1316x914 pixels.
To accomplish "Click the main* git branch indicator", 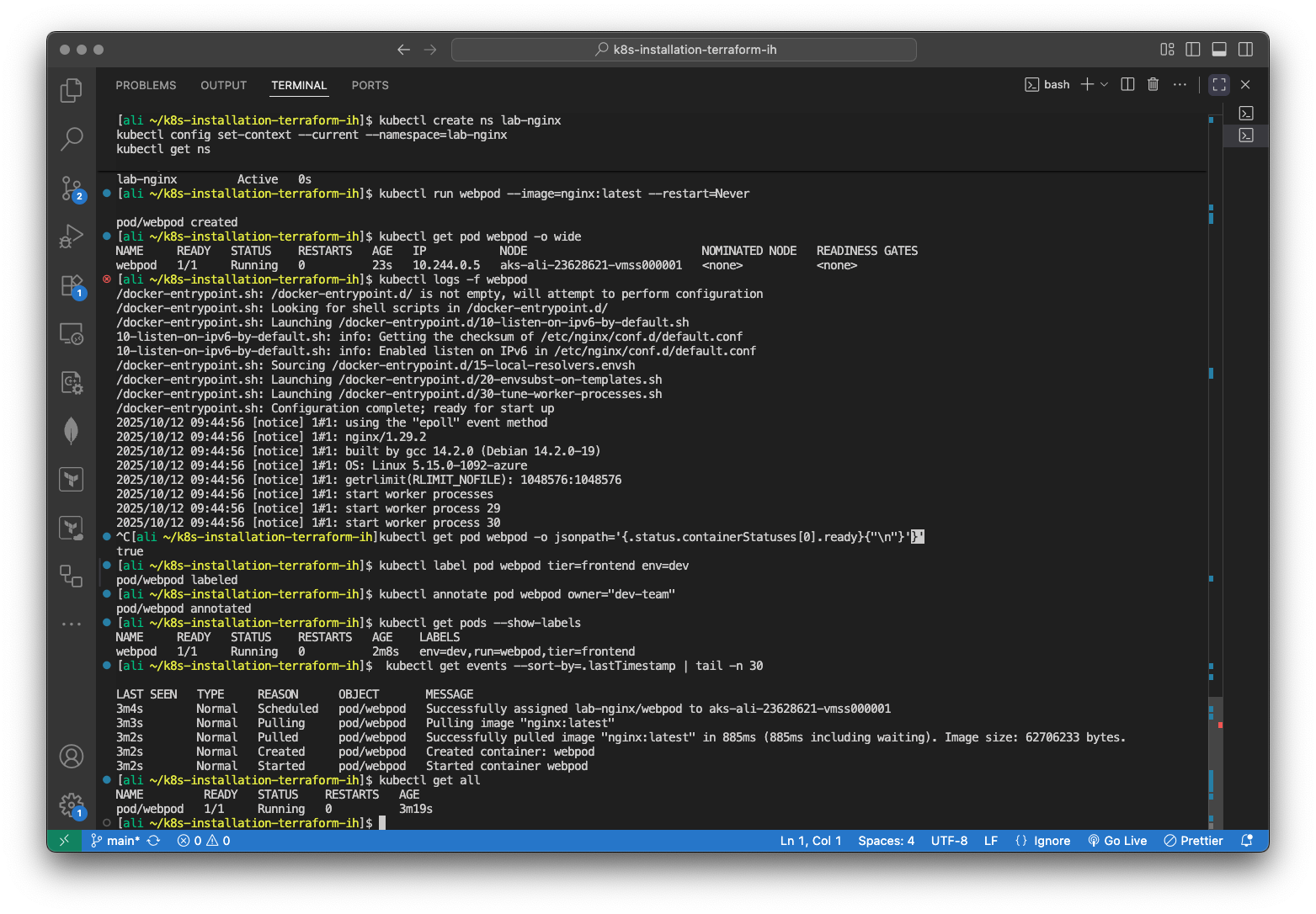I will 116,841.
